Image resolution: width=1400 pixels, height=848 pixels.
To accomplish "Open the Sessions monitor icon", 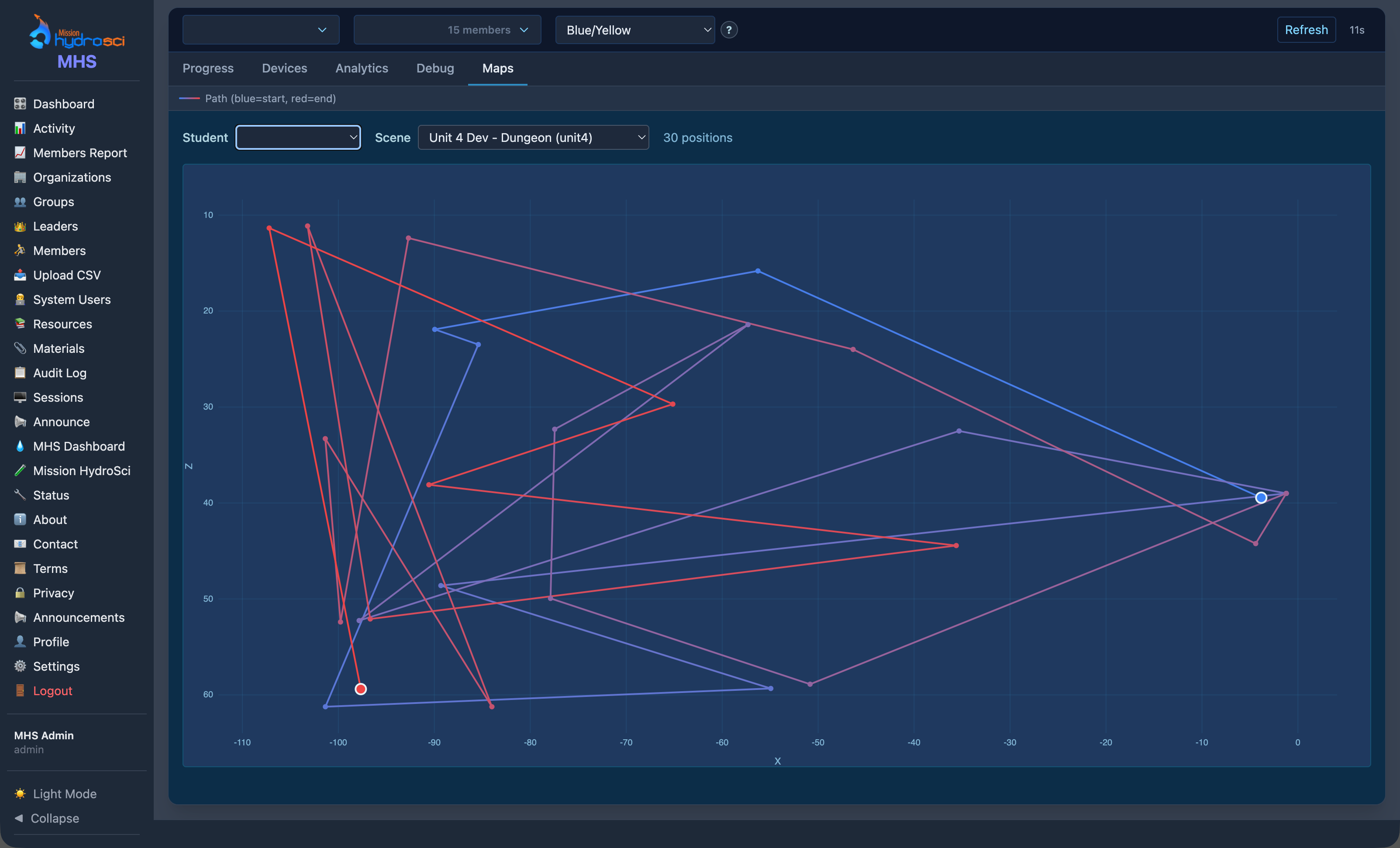I will [20, 397].
